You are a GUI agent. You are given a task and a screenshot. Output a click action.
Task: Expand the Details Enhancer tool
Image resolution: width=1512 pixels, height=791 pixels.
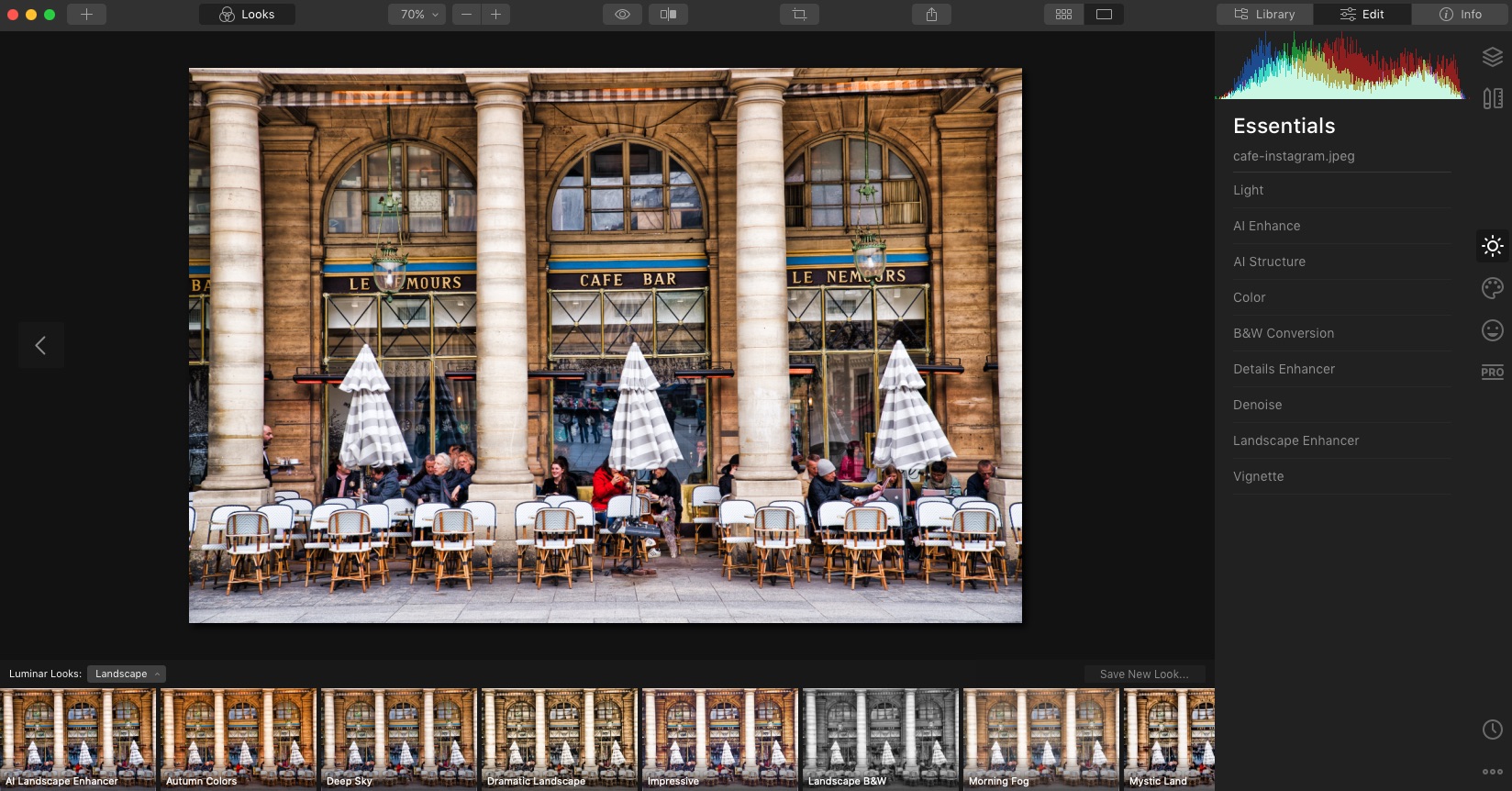pos(1341,369)
